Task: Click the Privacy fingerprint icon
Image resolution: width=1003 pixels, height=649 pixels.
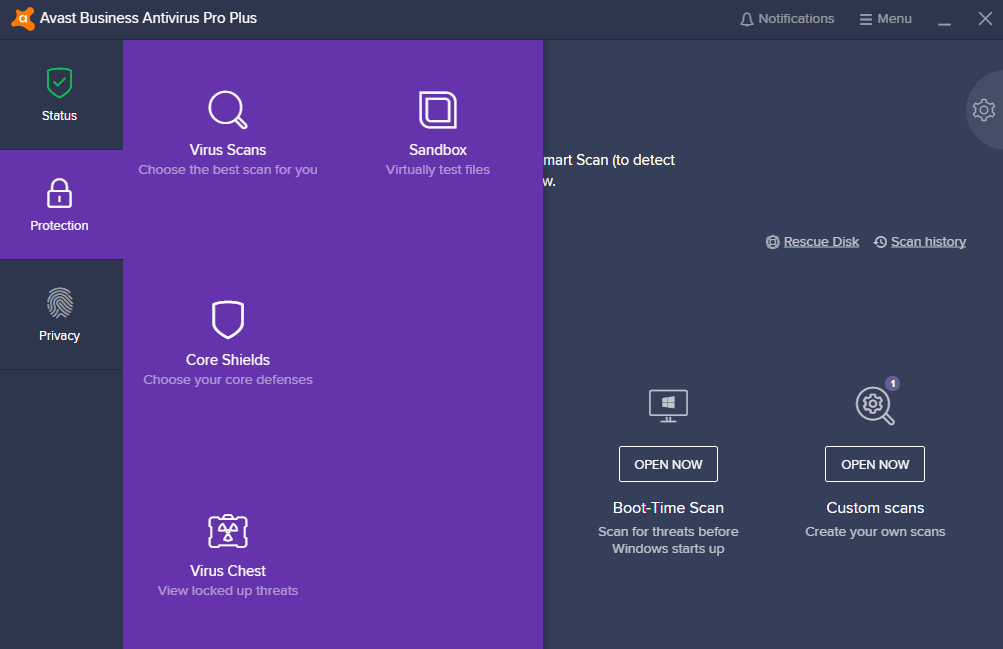Action: (59, 303)
